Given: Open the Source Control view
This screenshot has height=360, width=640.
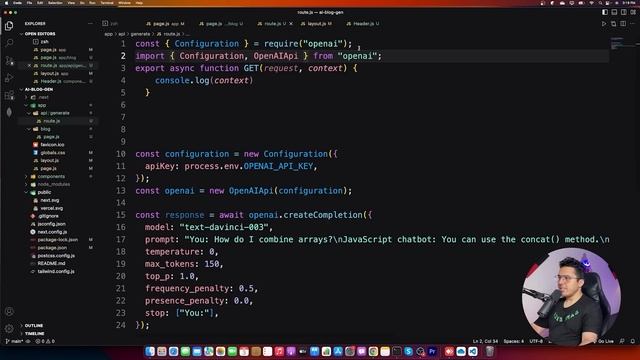Looking at the screenshot, I should [9, 61].
